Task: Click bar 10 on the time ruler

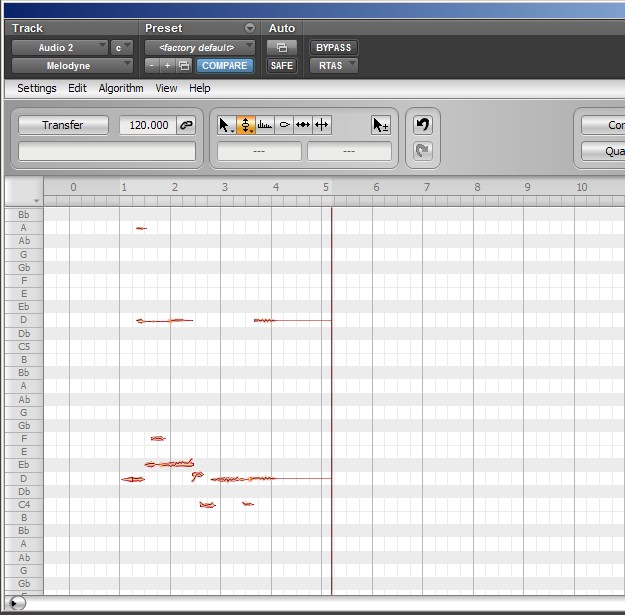Action: coord(582,187)
